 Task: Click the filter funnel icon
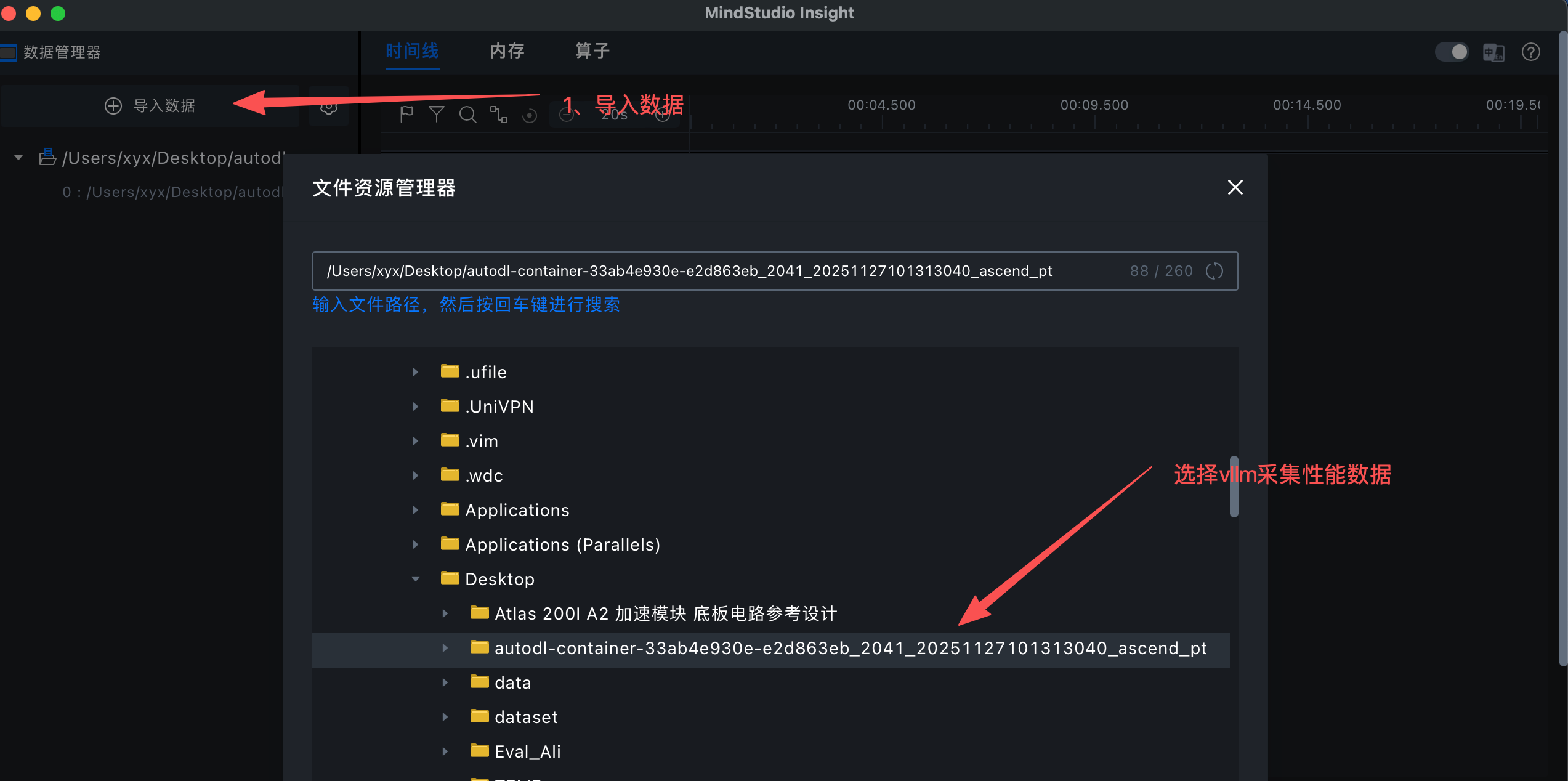tap(436, 115)
